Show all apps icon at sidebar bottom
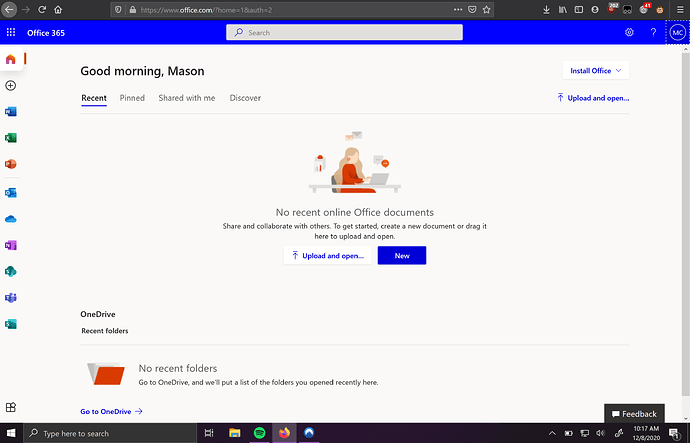690x443 pixels. tap(11, 407)
